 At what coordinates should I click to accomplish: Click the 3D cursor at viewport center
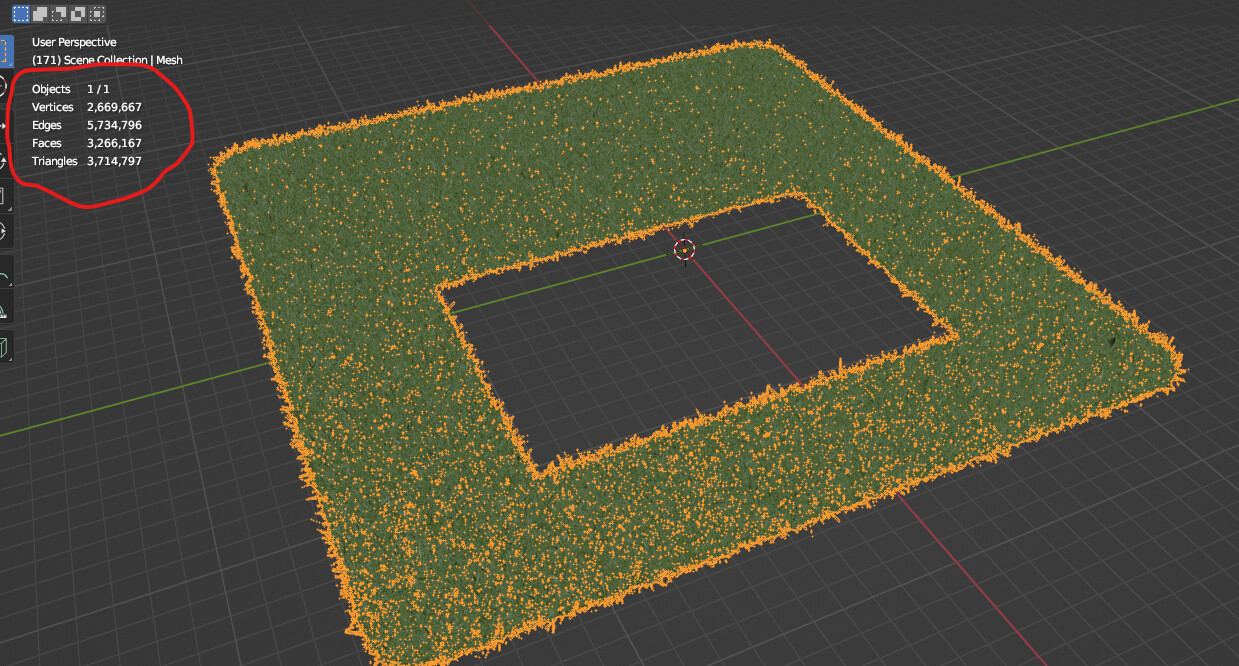[685, 250]
